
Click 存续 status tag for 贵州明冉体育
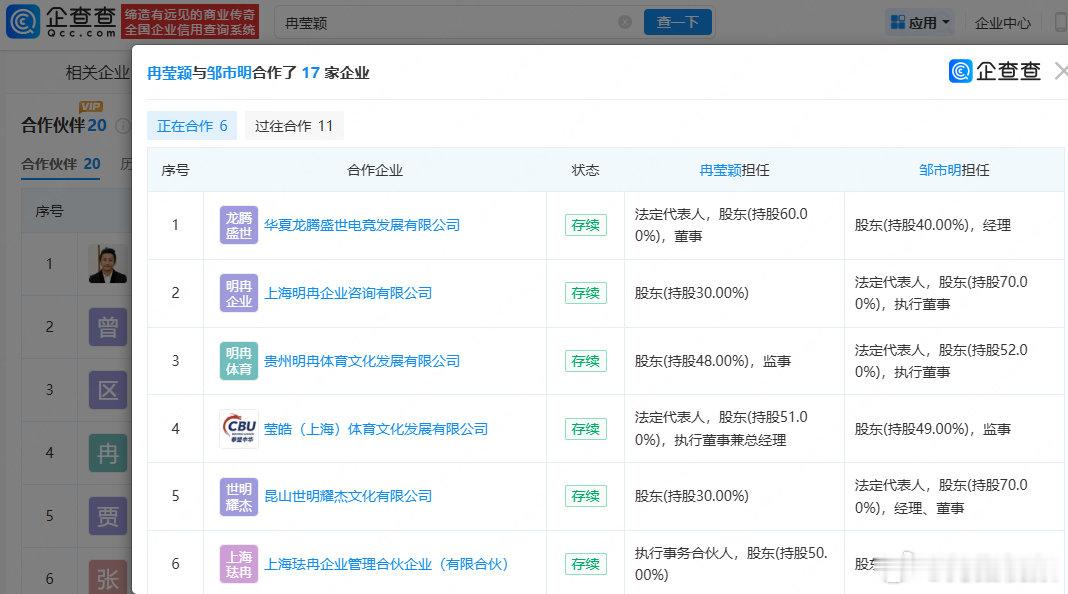coord(586,361)
